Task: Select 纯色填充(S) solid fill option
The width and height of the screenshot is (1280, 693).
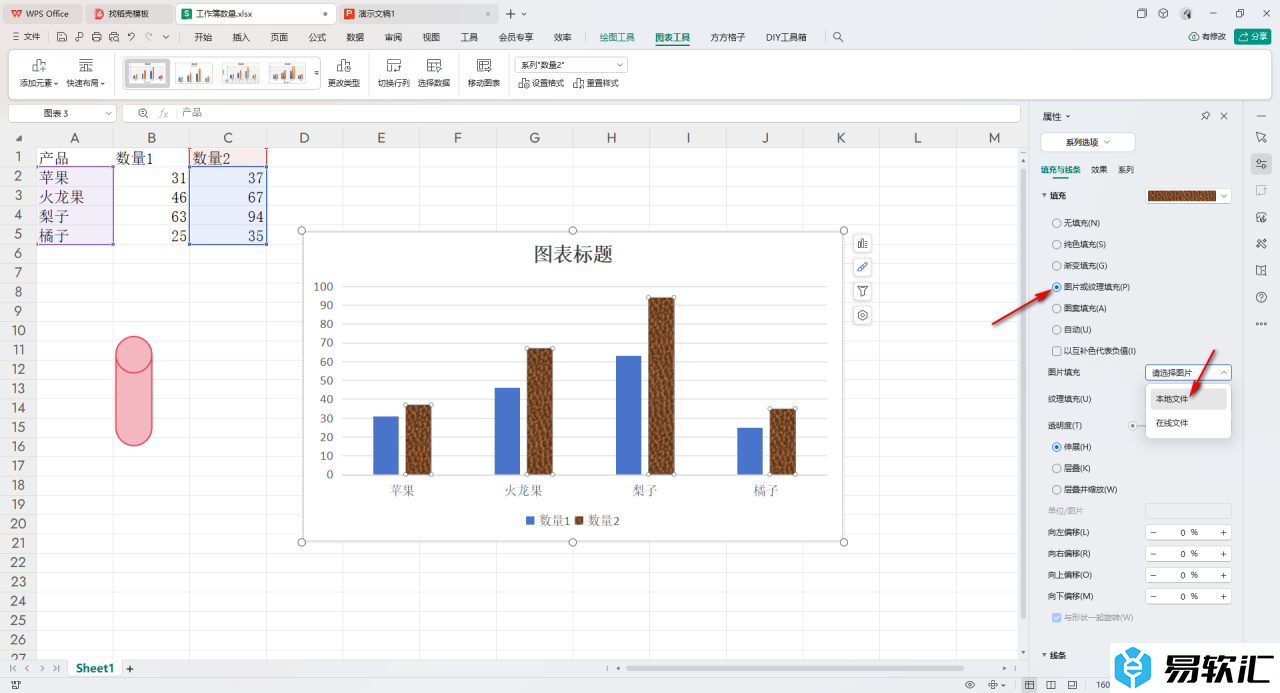Action: [x=1057, y=244]
